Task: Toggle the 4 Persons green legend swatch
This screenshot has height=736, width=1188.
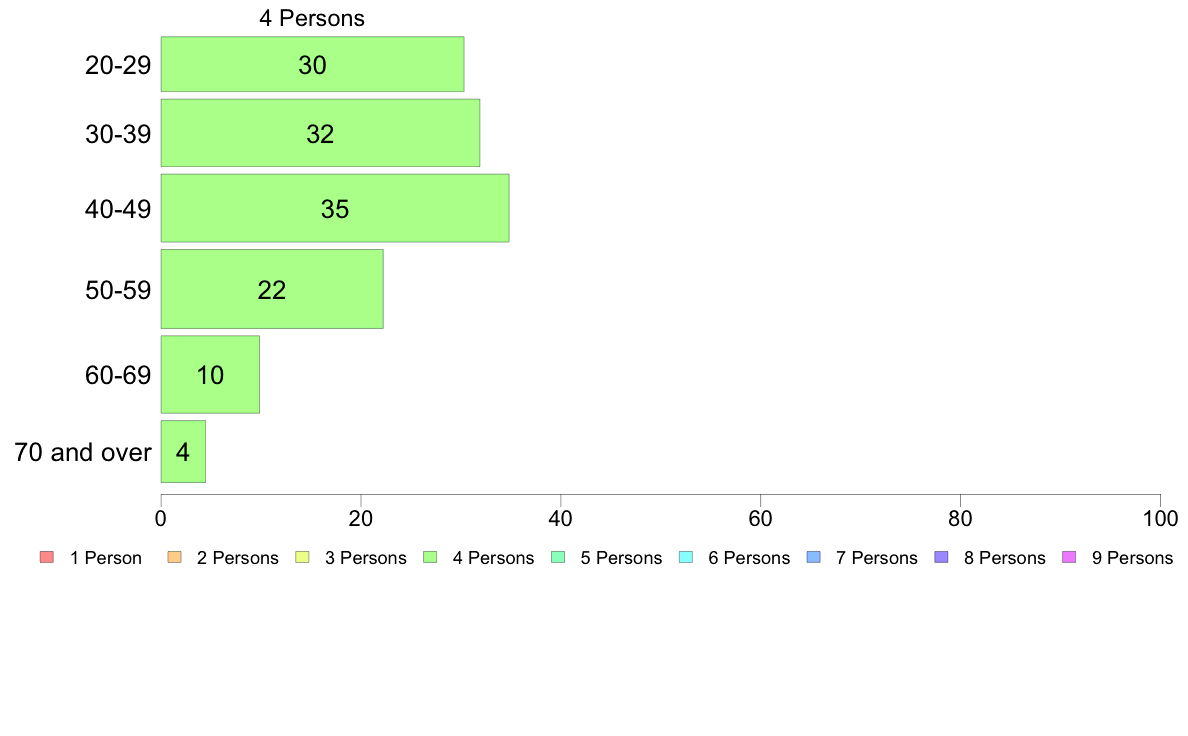Action: 430,557
